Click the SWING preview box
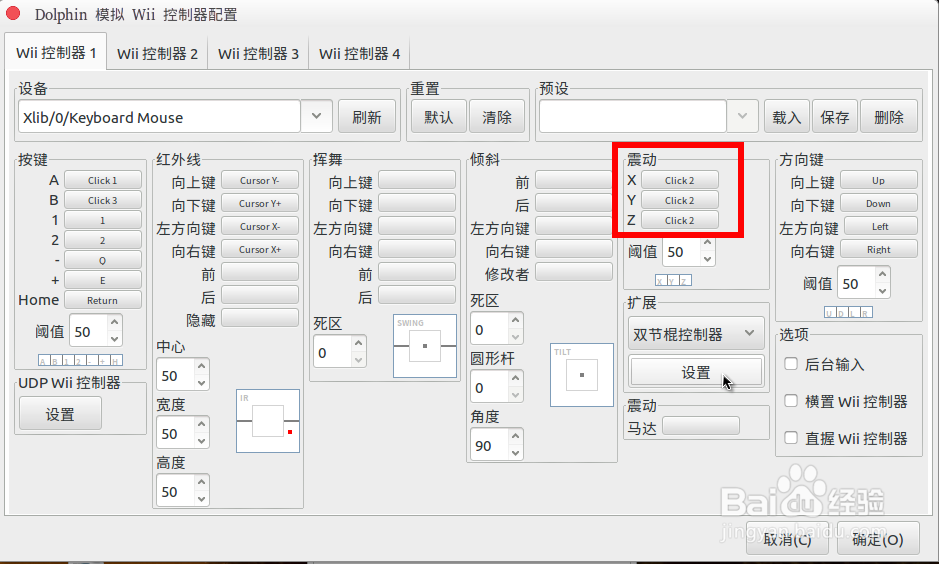Screen dimensions: 939x564 [425, 346]
